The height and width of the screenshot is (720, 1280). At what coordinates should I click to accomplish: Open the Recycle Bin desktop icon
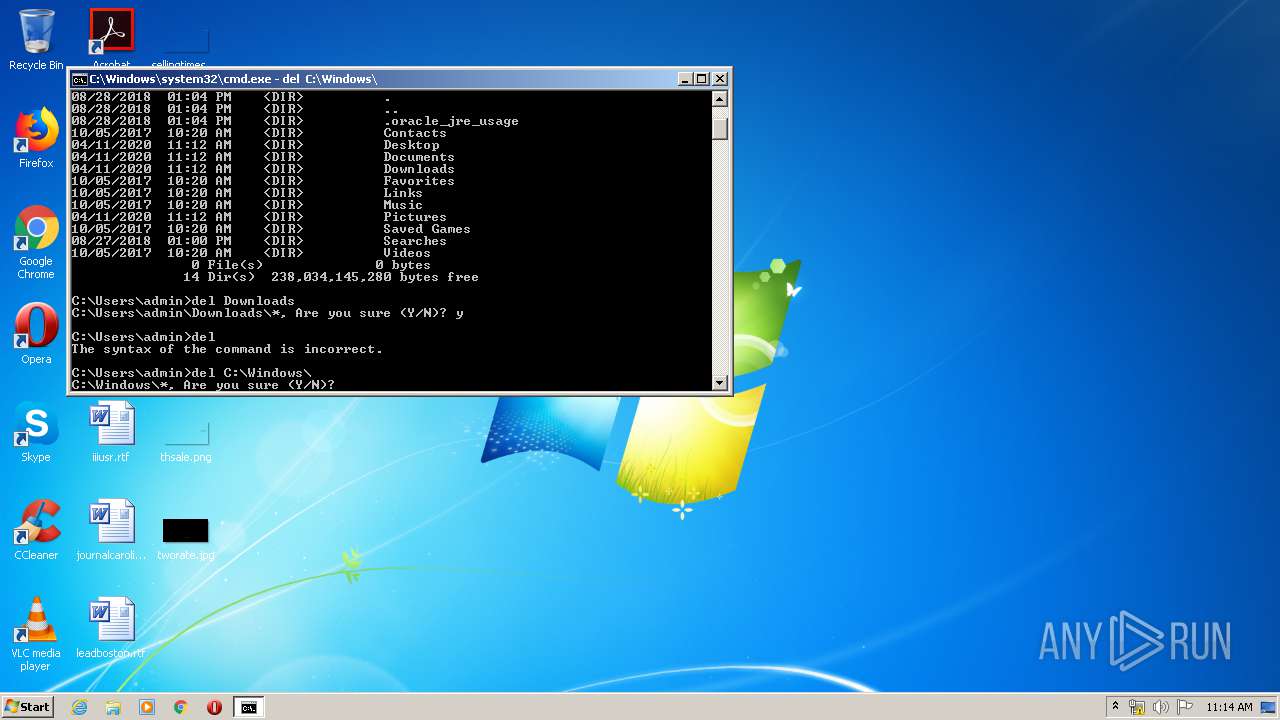(36, 40)
